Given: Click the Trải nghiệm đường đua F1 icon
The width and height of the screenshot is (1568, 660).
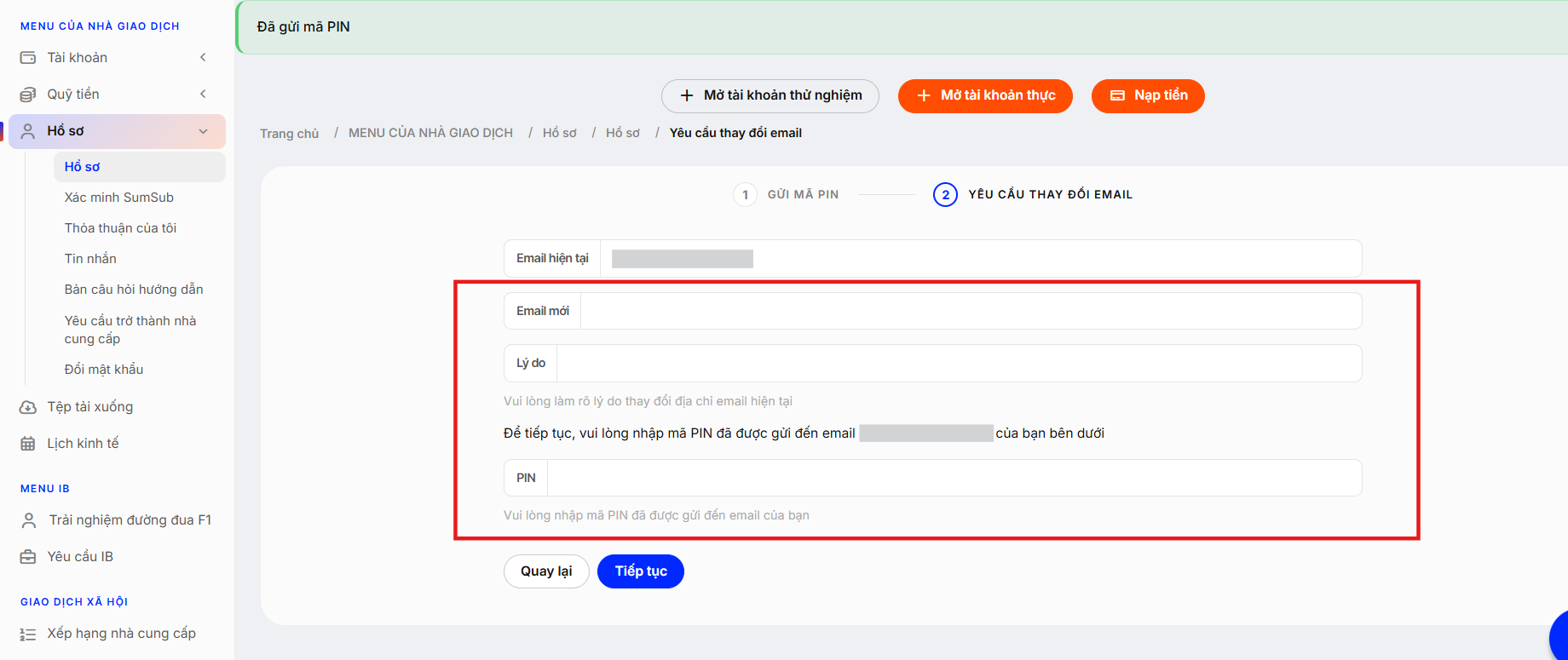Looking at the screenshot, I should click(x=29, y=520).
